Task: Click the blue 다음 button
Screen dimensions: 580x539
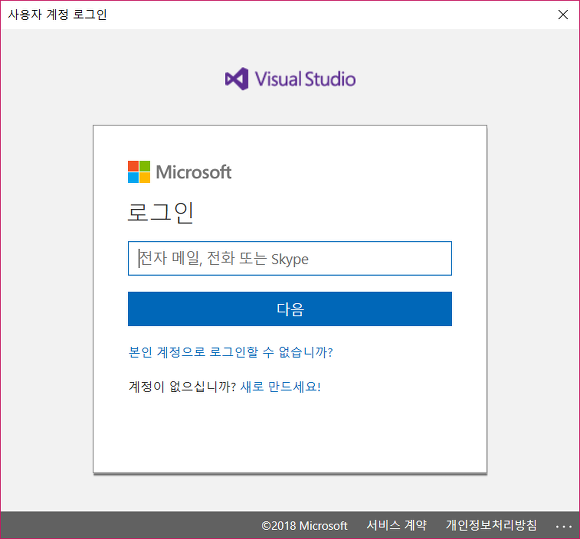Action: [290, 309]
